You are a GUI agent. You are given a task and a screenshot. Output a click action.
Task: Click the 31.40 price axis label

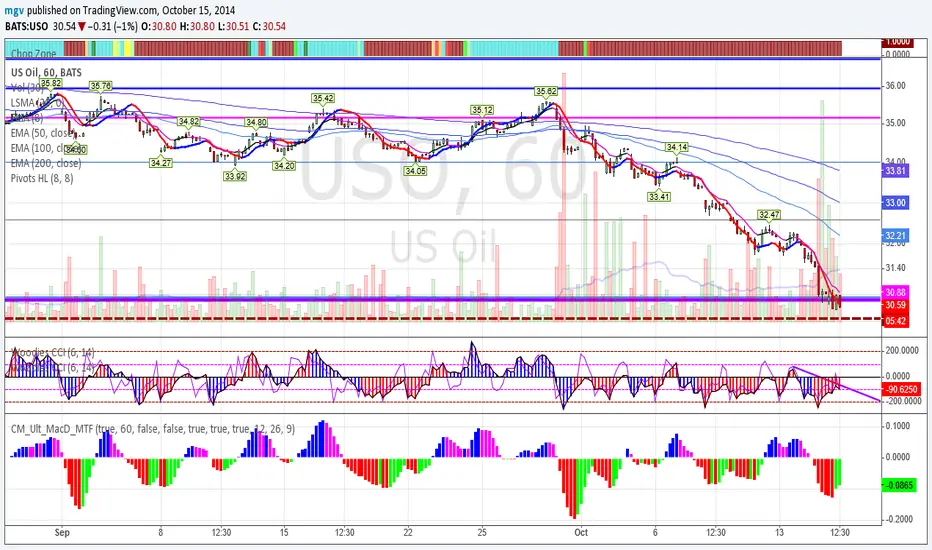click(895, 268)
